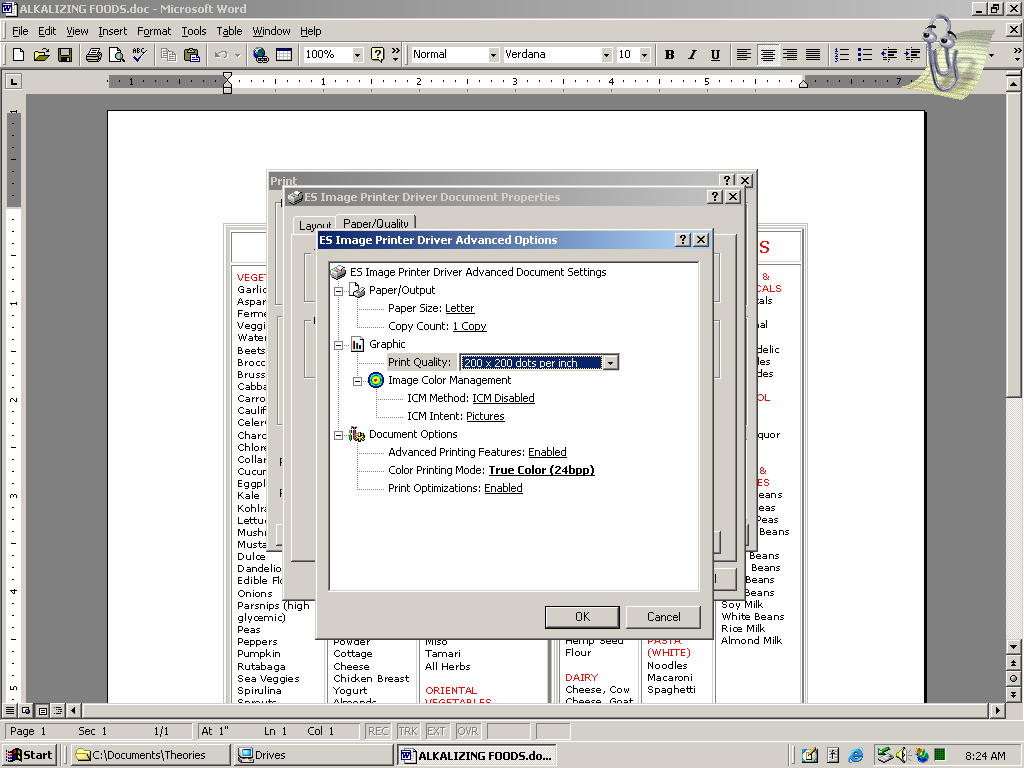
Task: Collapse the Graphic tree node
Action: pos(338,345)
